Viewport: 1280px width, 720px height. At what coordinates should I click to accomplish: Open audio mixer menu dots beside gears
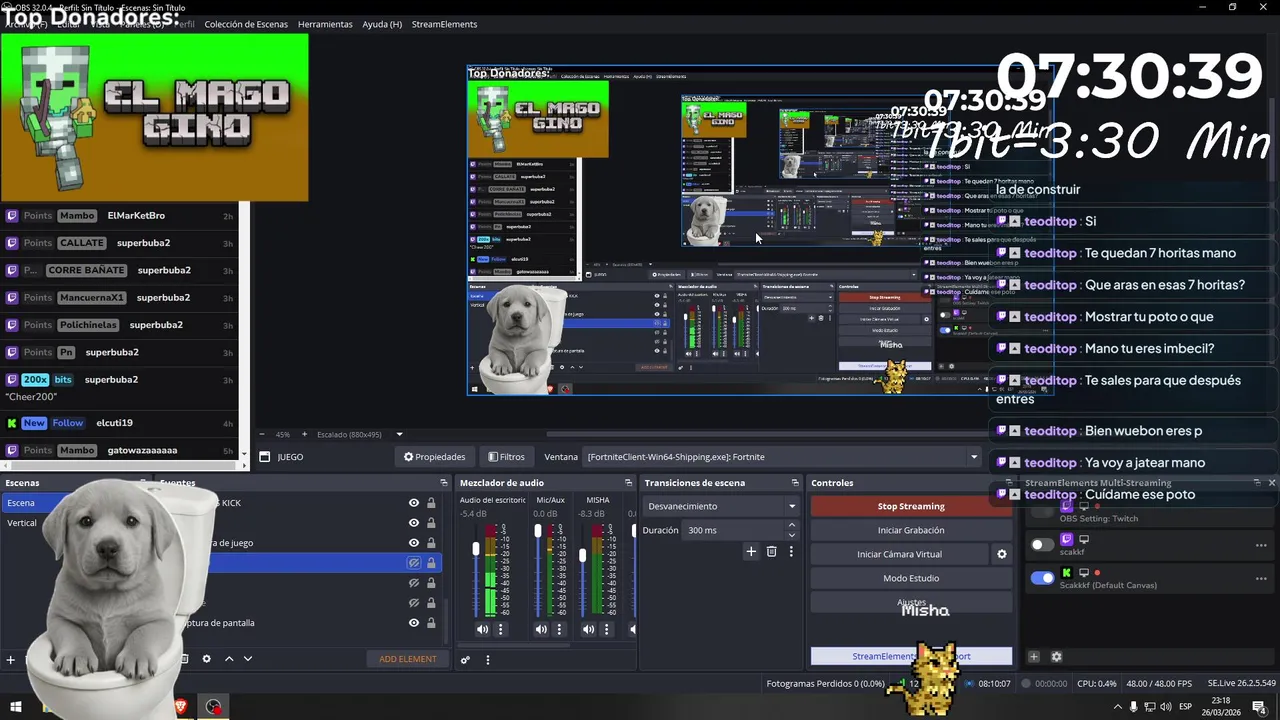(488, 660)
